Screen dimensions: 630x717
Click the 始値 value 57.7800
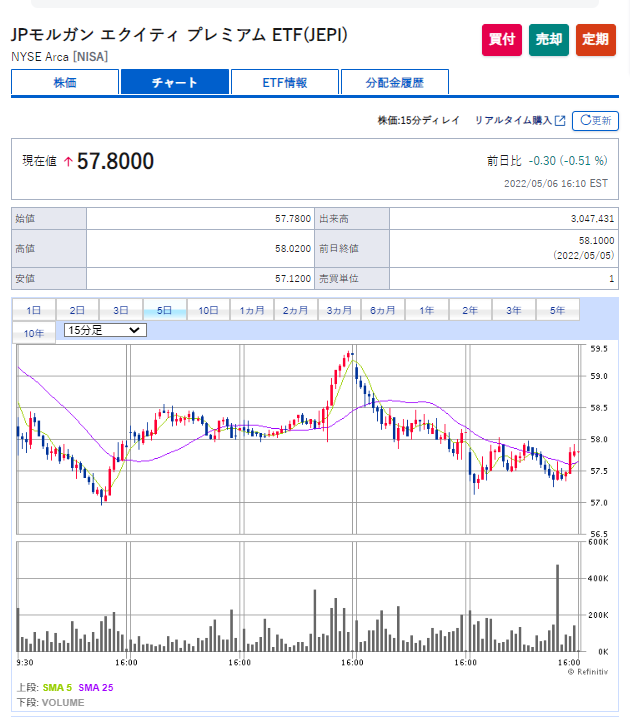[293, 219]
